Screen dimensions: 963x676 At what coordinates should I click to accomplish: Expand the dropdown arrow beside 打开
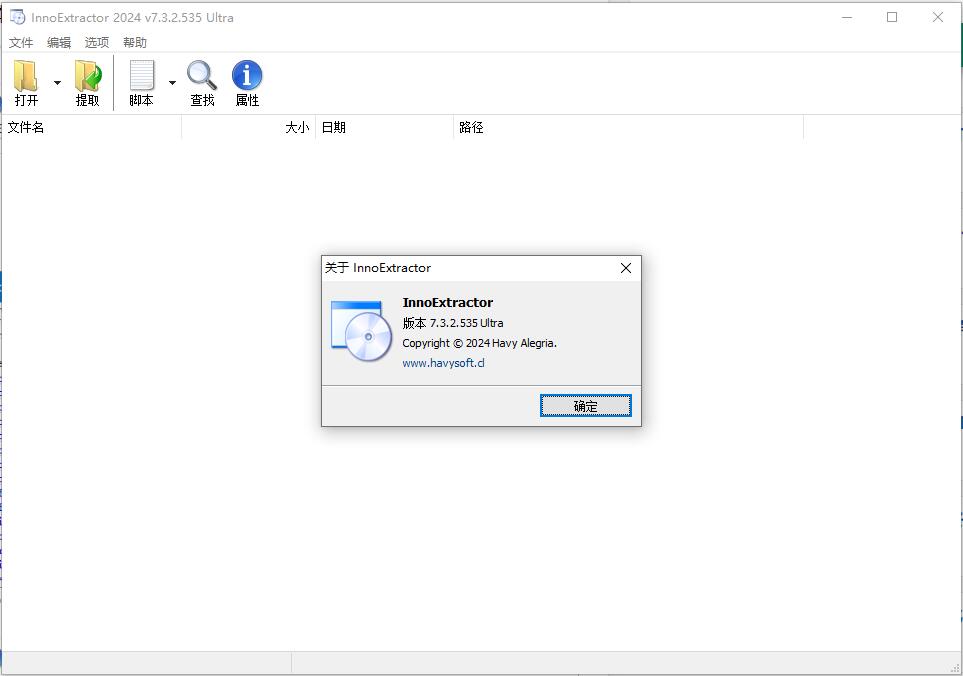pos(57,83)
